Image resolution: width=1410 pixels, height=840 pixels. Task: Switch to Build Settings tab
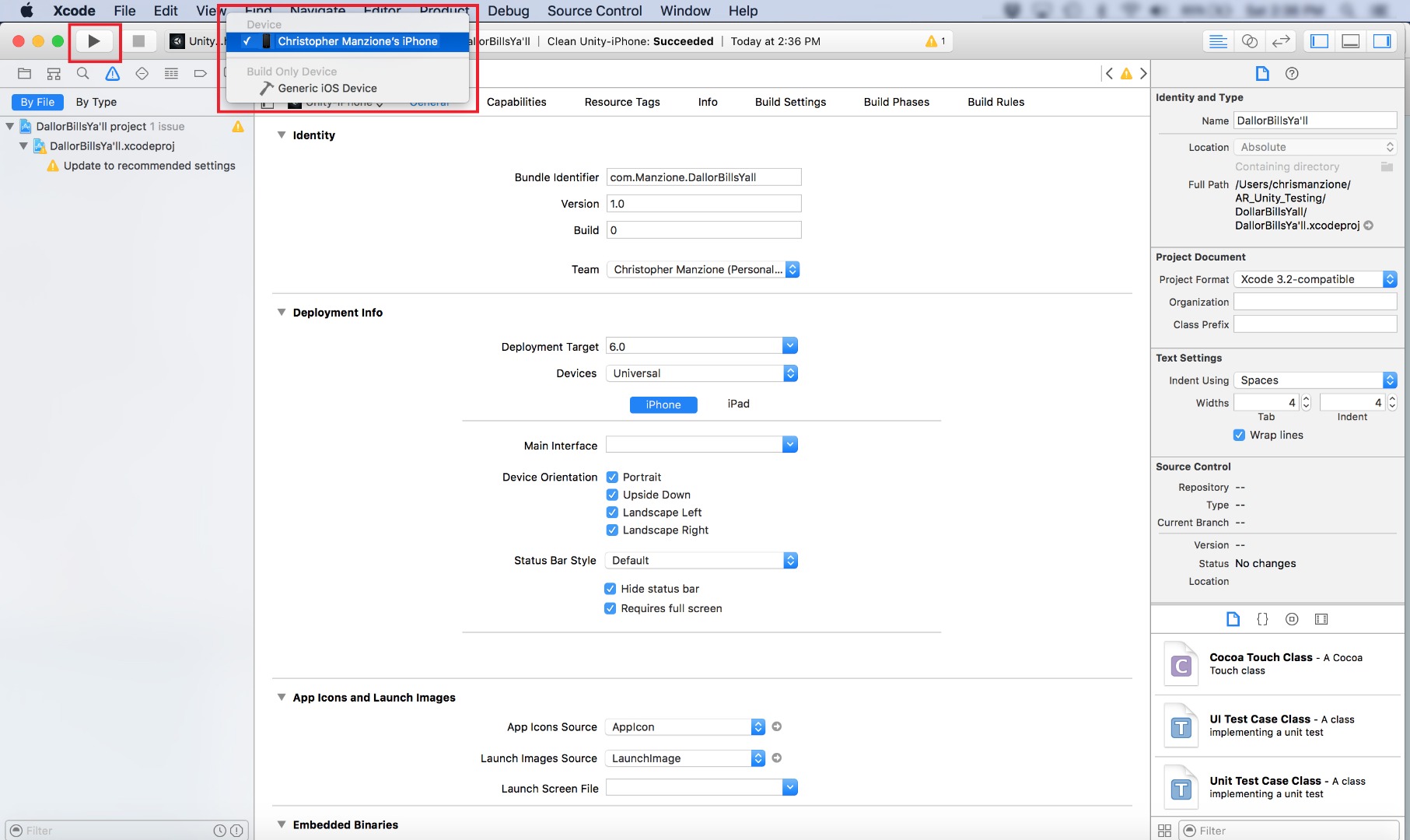tap(790, 102)
